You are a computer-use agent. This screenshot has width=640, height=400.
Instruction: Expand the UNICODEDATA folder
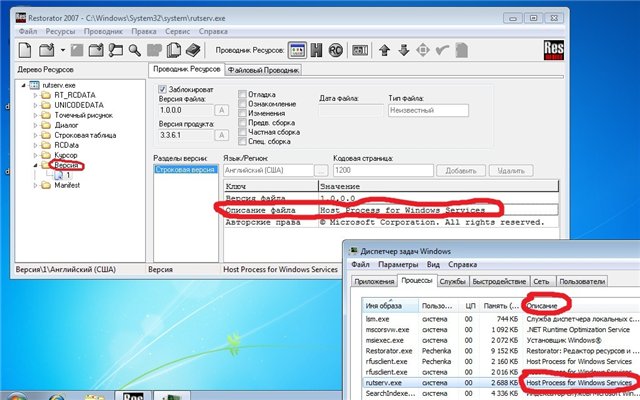35,105
